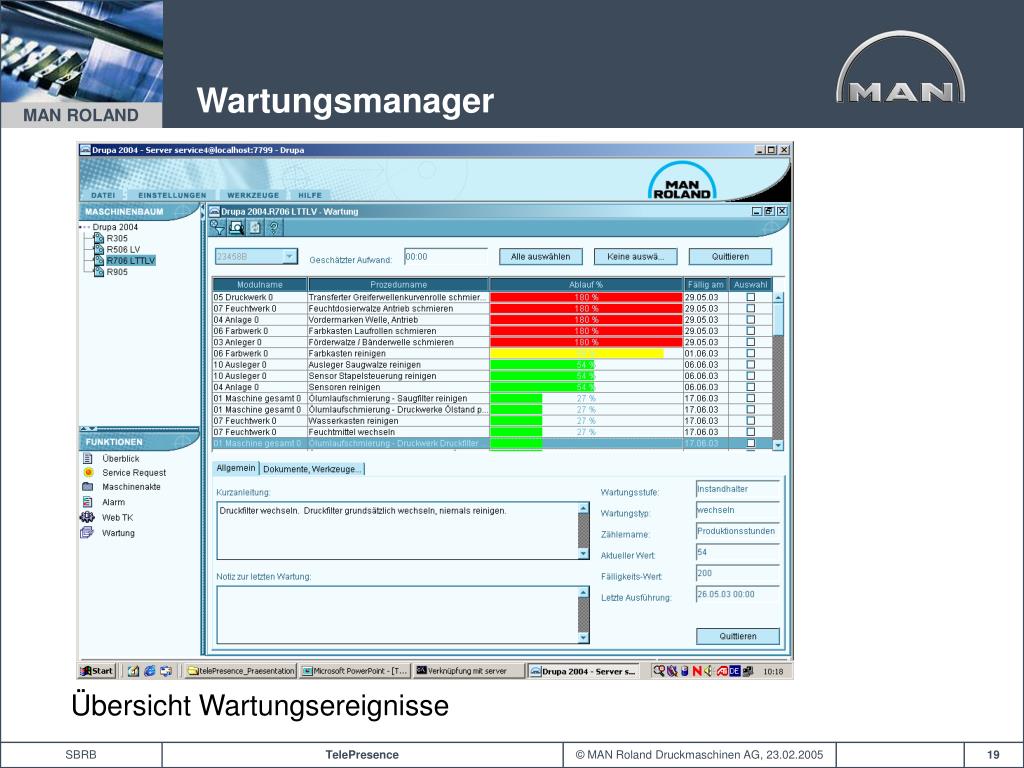This screenshot has height=768, width=1024.
Task: Tick checkbox for Förderwalze / Bänderwelle schmieren
Action: 750,342
